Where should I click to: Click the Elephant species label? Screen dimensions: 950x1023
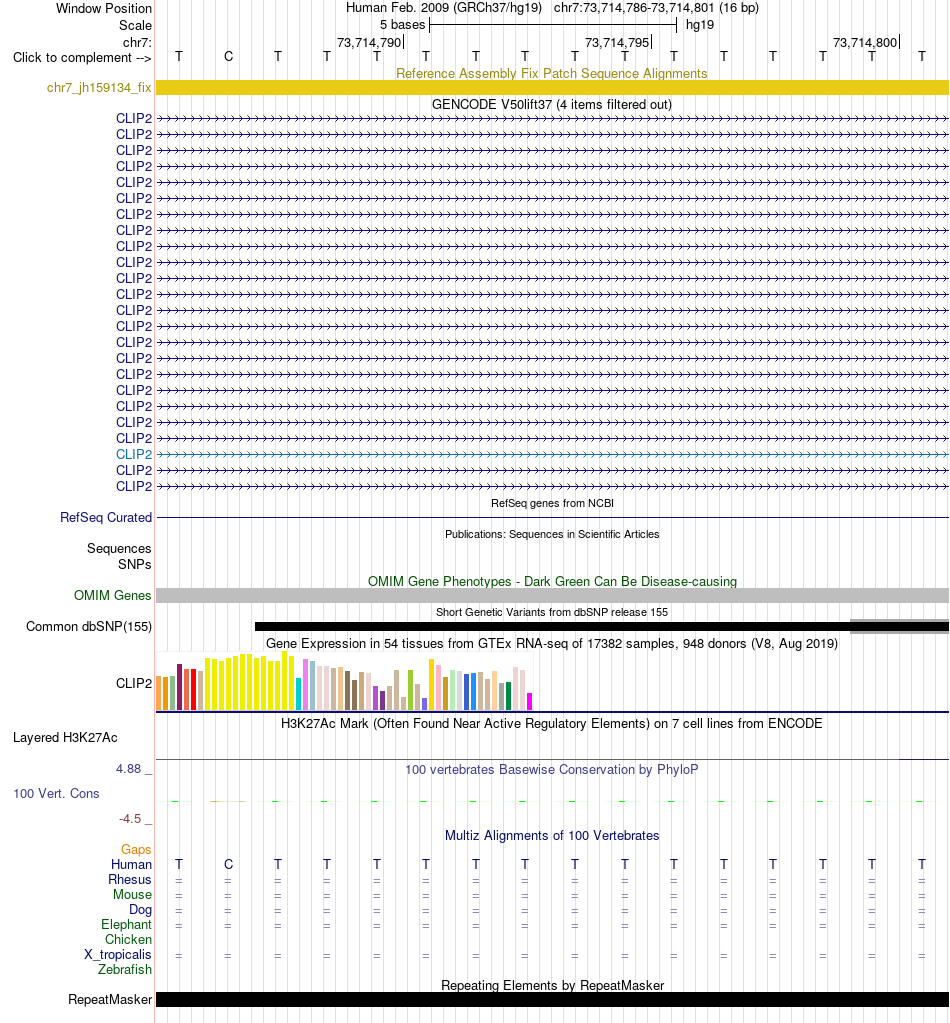127,924
